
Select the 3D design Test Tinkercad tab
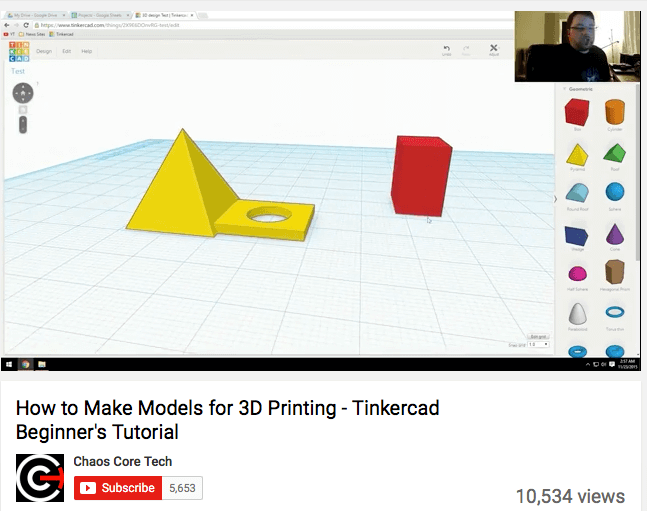click(164, 15)
